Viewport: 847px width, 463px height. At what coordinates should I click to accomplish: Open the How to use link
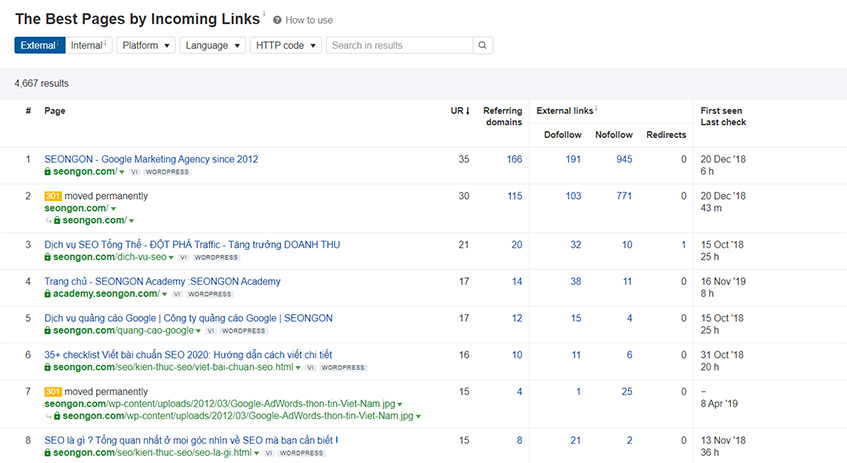coord(309,20)
